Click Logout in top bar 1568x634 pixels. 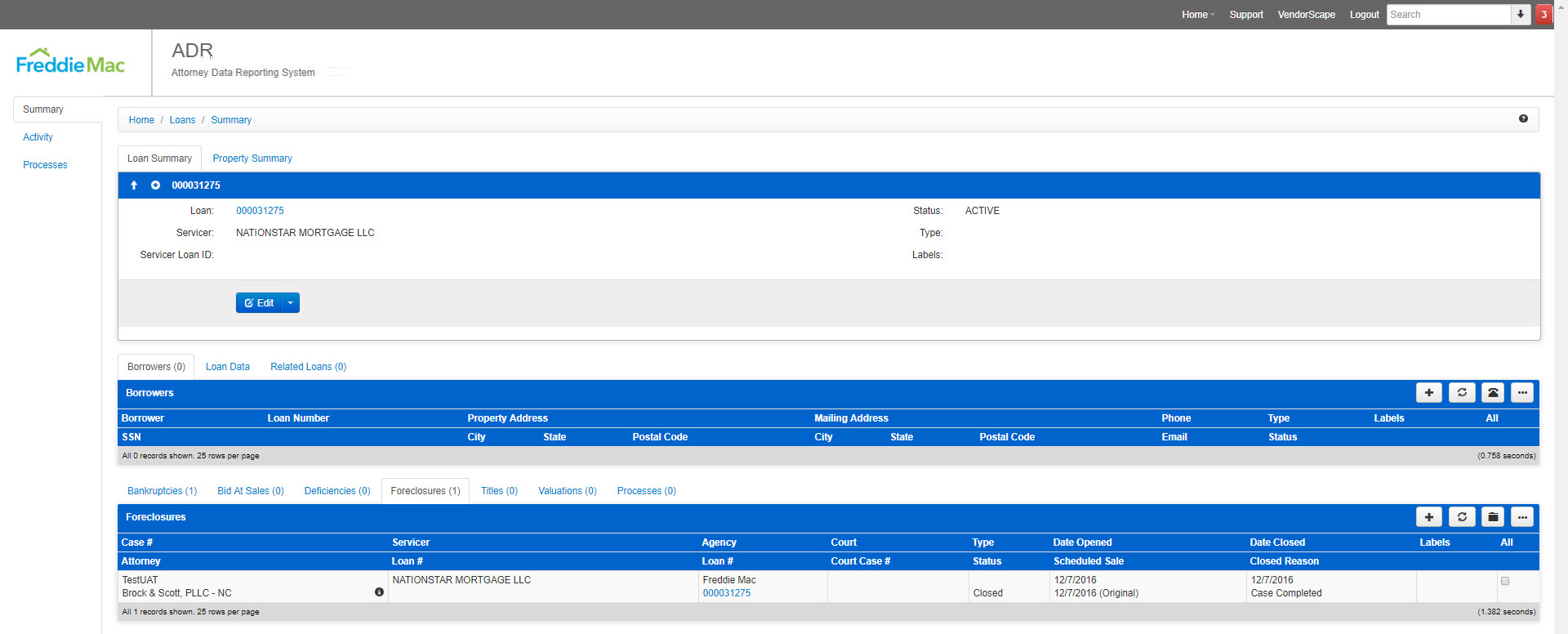1364,15
